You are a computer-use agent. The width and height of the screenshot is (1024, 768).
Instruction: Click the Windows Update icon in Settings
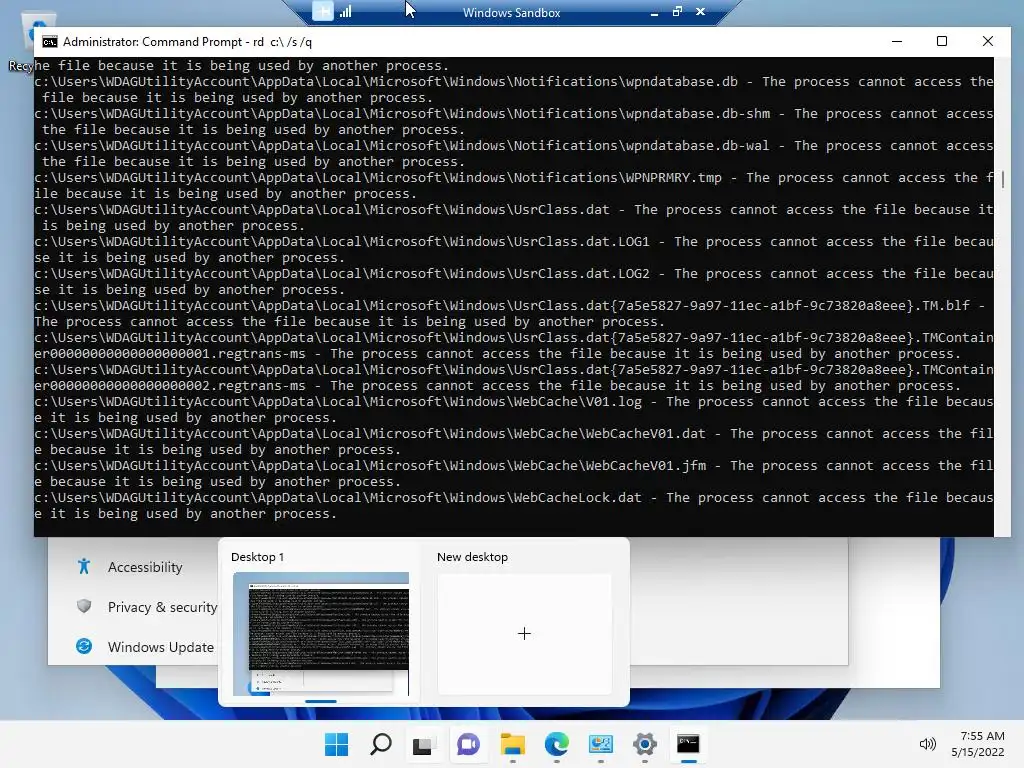(84, 647)
